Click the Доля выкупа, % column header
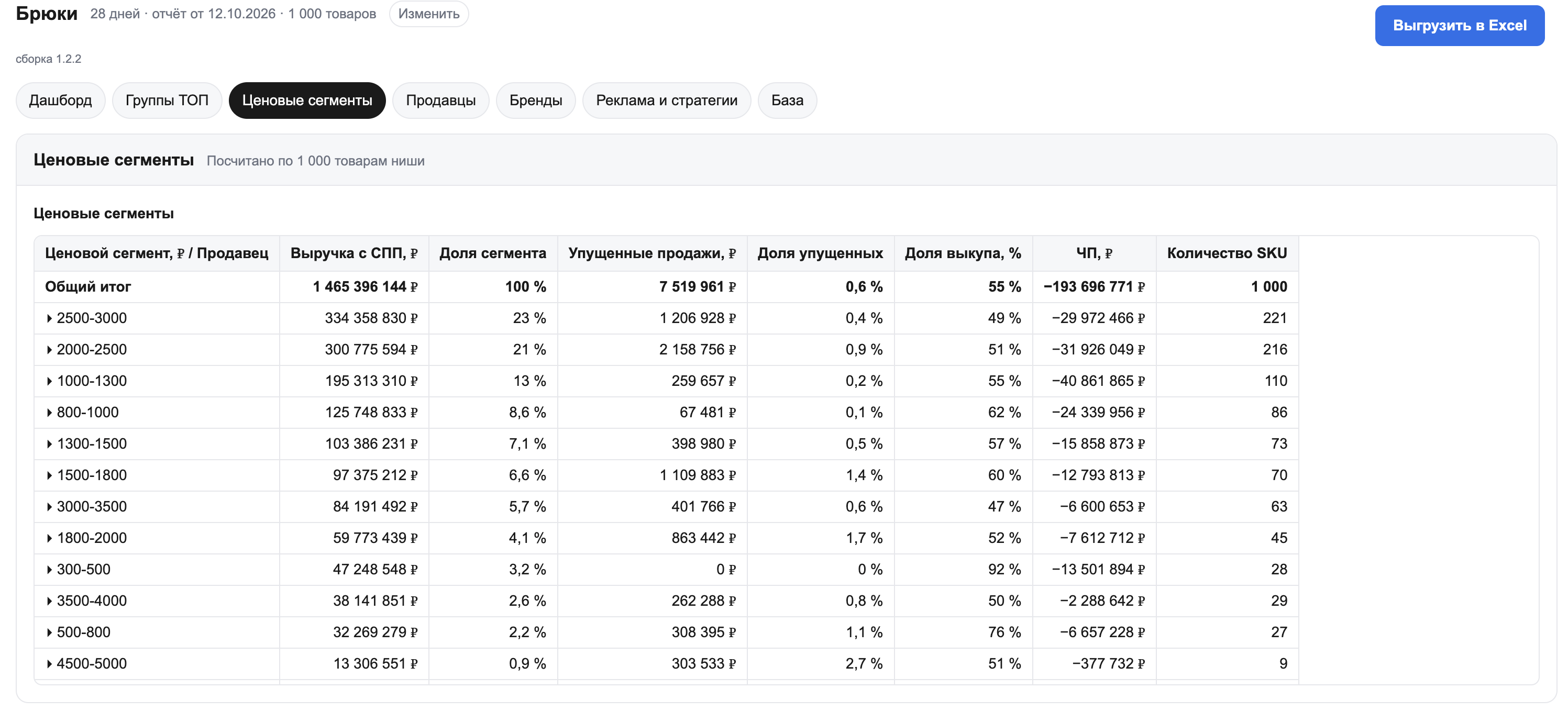This screenshot has height=711, width=1568. (x=963, y=253)
